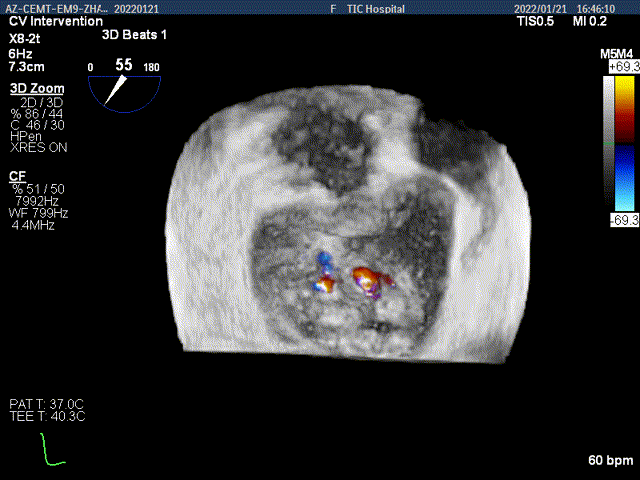This screenshot has height=480, width=640.
Task: Click the M5M4 map label
Action: click(615, 51)
